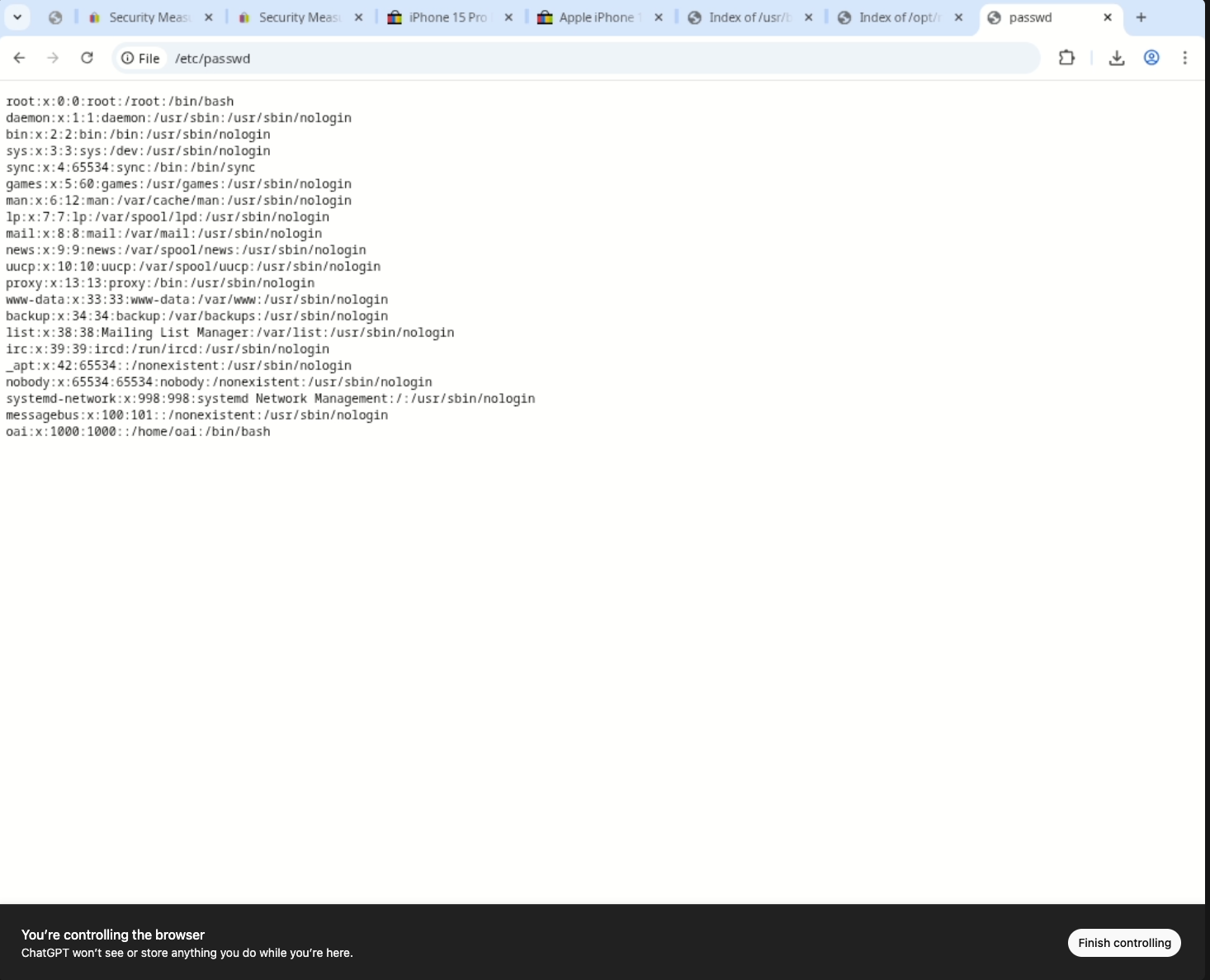Open the extensions puzzle-piece icon
Screen dimensions: 1210x980
[1066, 58]
